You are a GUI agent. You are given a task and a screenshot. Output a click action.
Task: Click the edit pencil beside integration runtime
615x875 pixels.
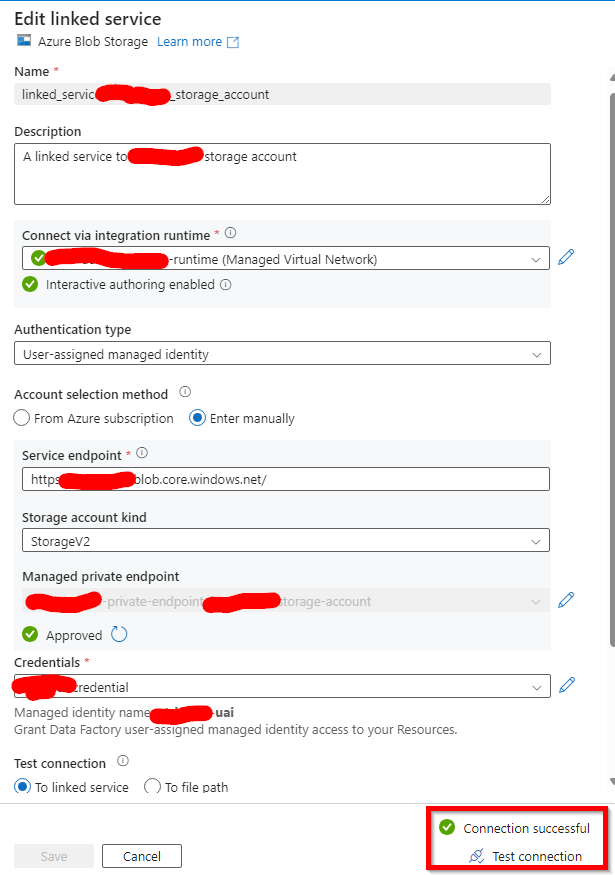tap(566, 257)
